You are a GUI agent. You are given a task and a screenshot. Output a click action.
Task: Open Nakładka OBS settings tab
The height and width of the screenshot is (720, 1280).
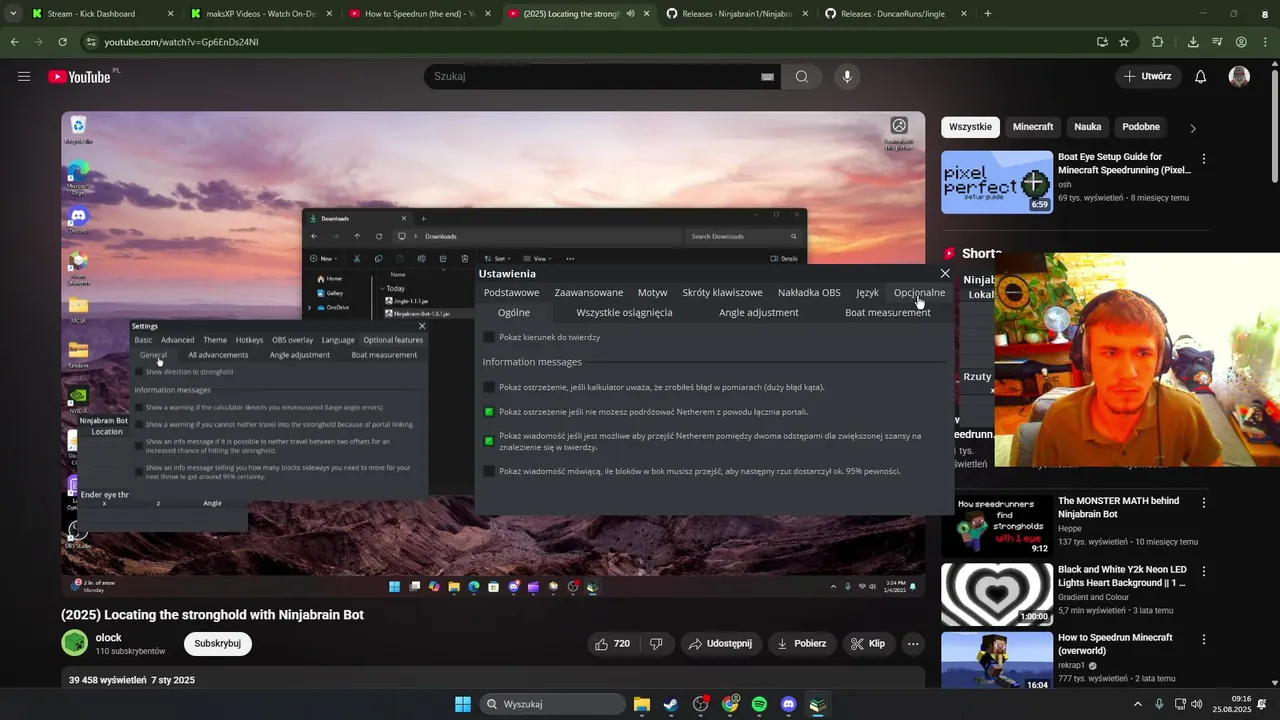[809, 293]
